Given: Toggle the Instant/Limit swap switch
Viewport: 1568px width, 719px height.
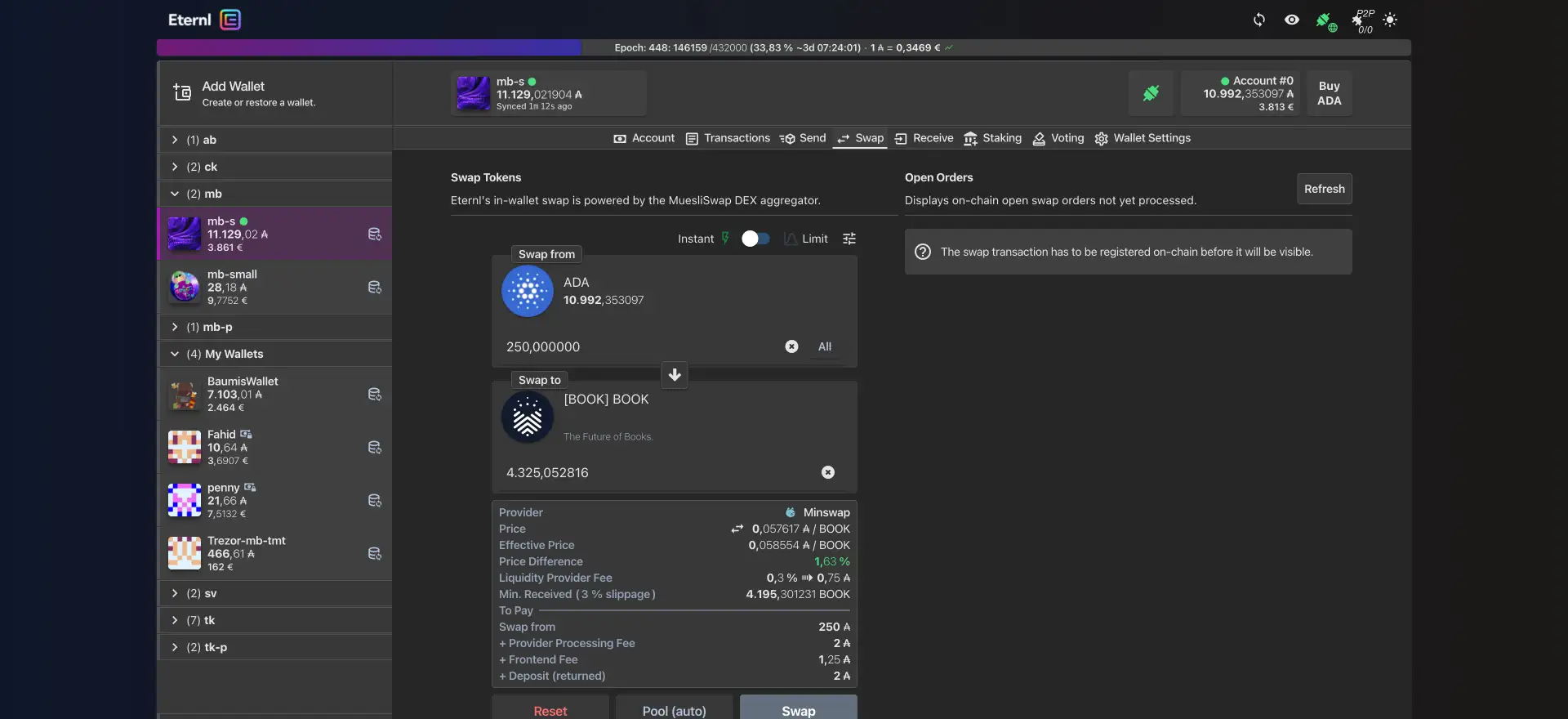Looking at the screenshot, I should pos(755,239).
